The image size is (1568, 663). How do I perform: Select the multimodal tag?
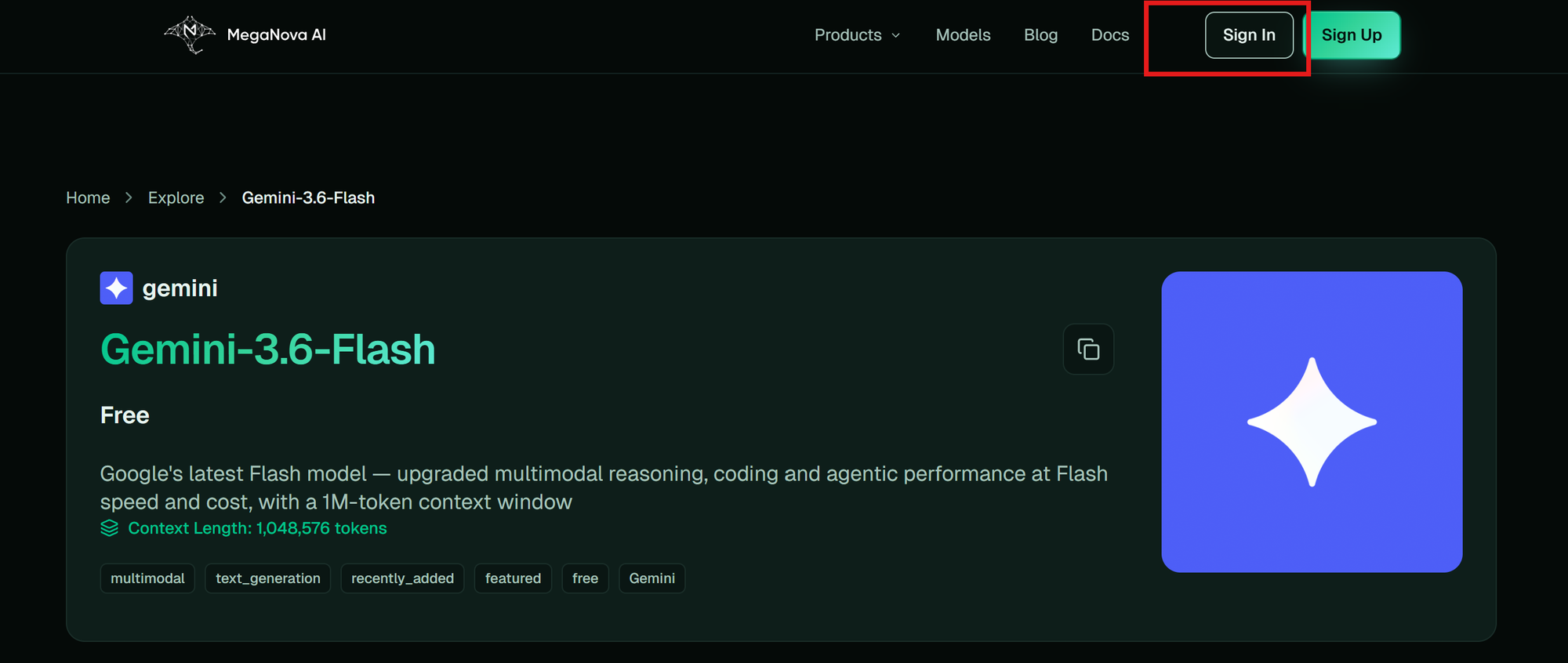pos(147,578)
